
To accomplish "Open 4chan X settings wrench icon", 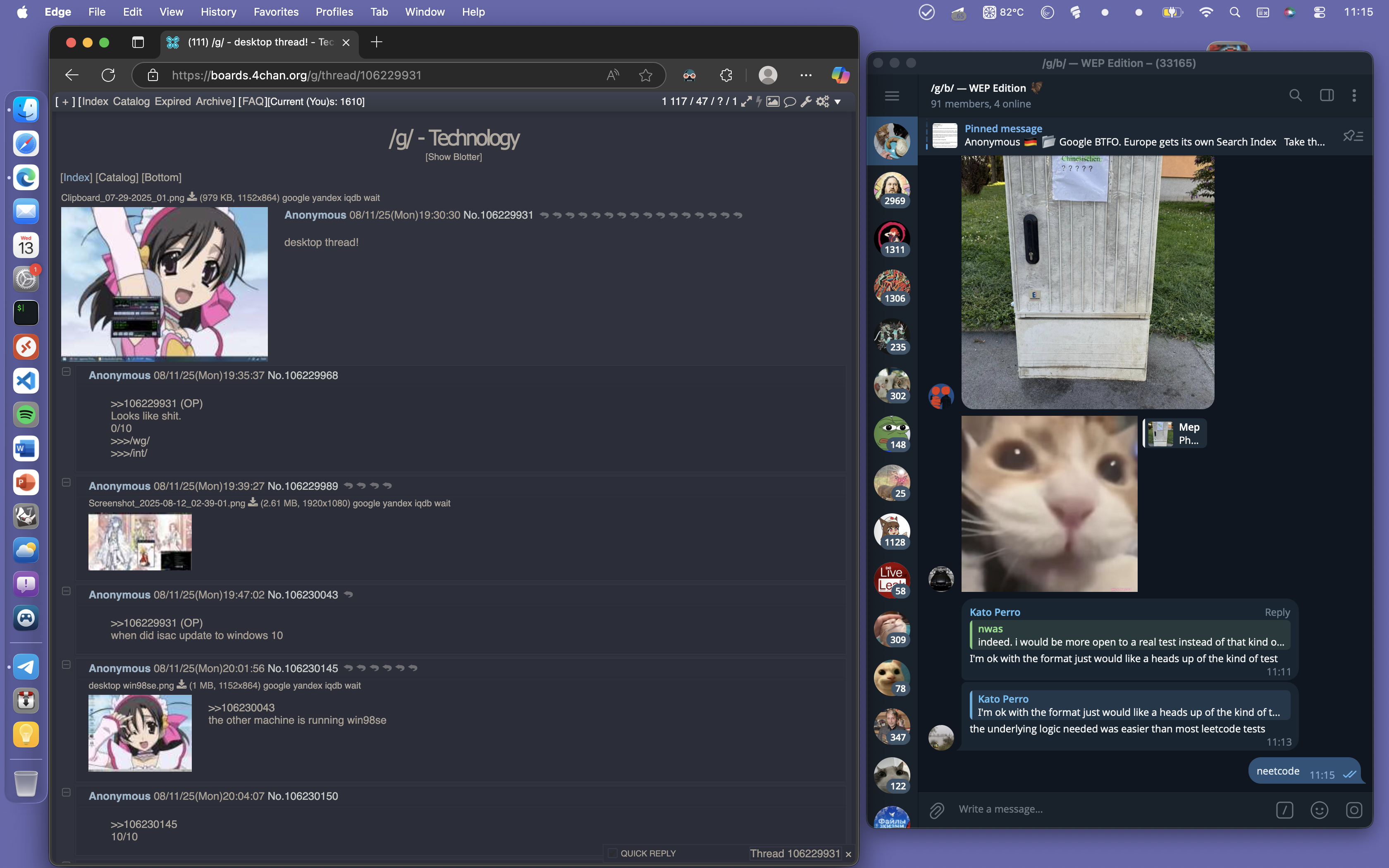I will click(806, 102).
